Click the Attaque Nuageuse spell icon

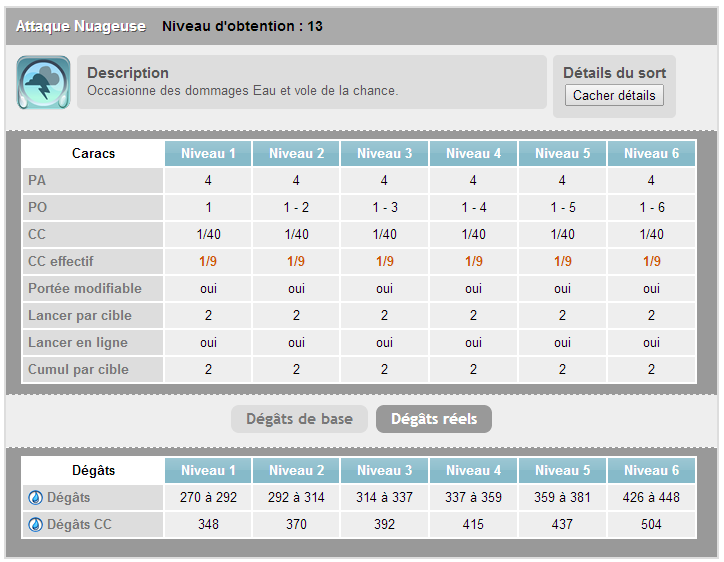click(x=43, y=83)
